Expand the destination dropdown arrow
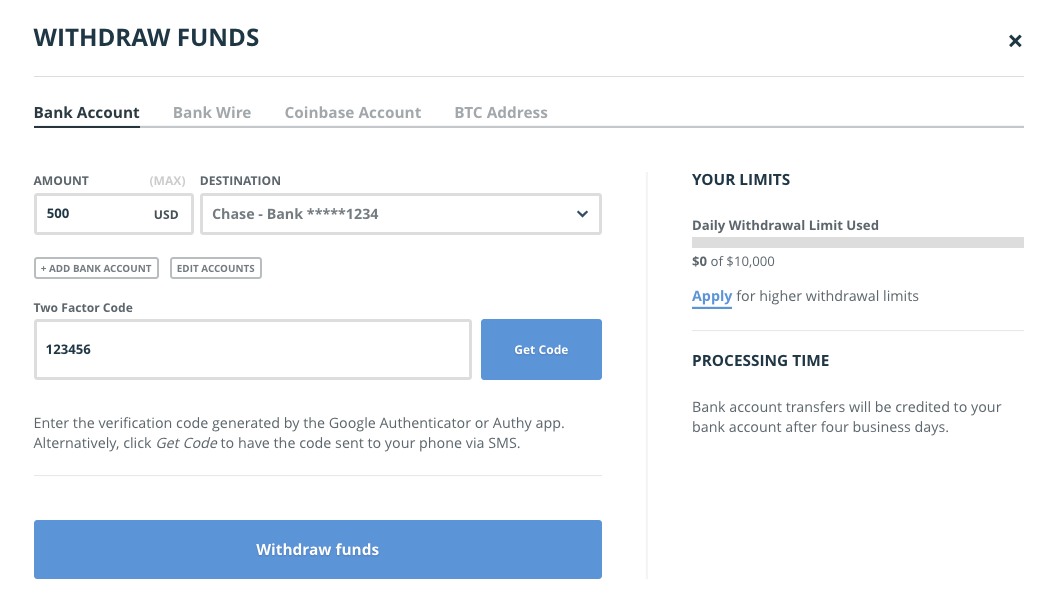Screen dimensions: 1056x615 point(582,214)
